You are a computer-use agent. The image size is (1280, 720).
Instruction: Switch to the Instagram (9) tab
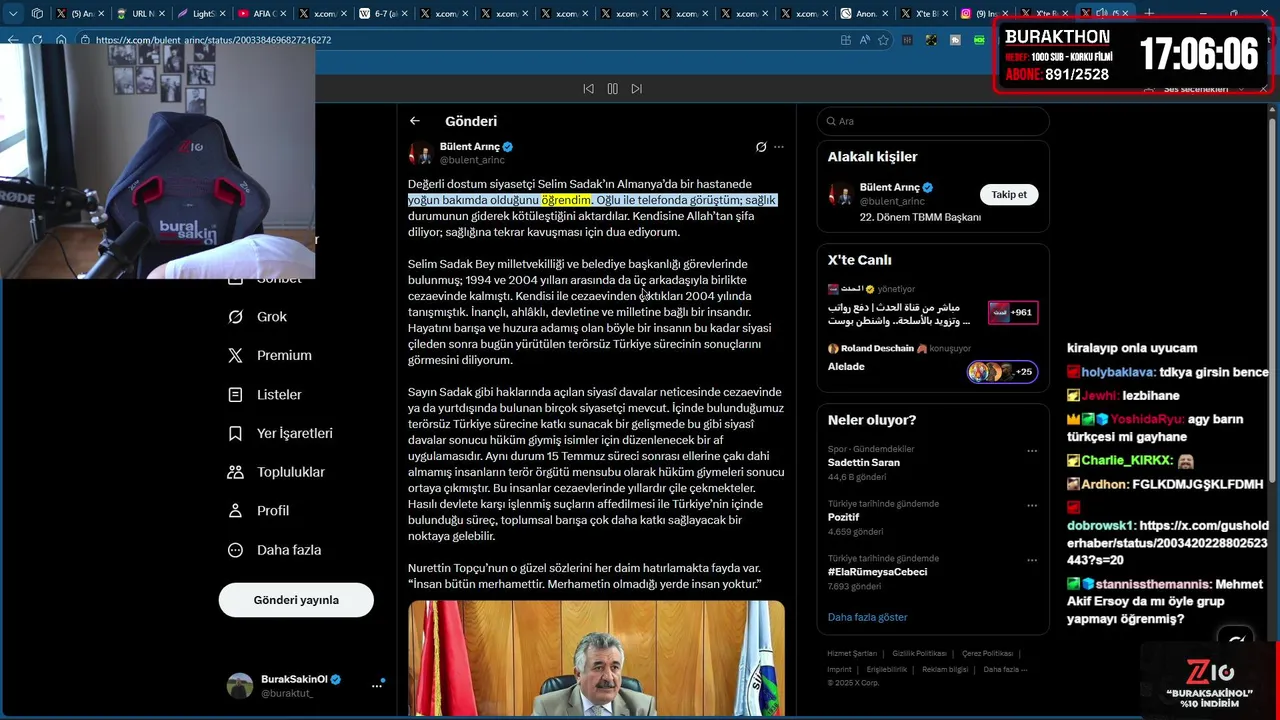pyautogui.click(x=983, y=14)
